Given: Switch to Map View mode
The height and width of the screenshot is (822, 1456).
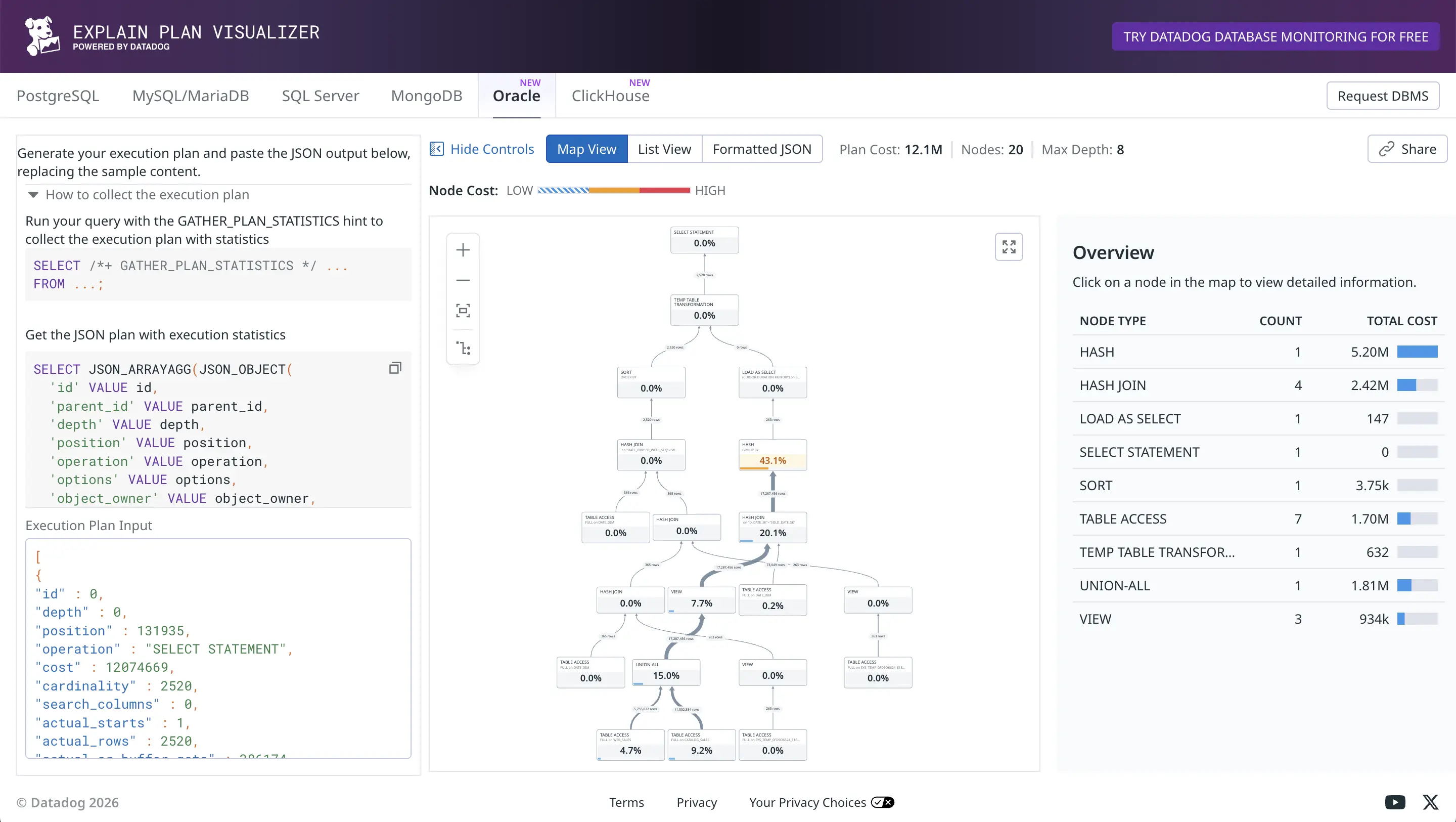Looking at the screenshot, I should [x=586, y=149].
